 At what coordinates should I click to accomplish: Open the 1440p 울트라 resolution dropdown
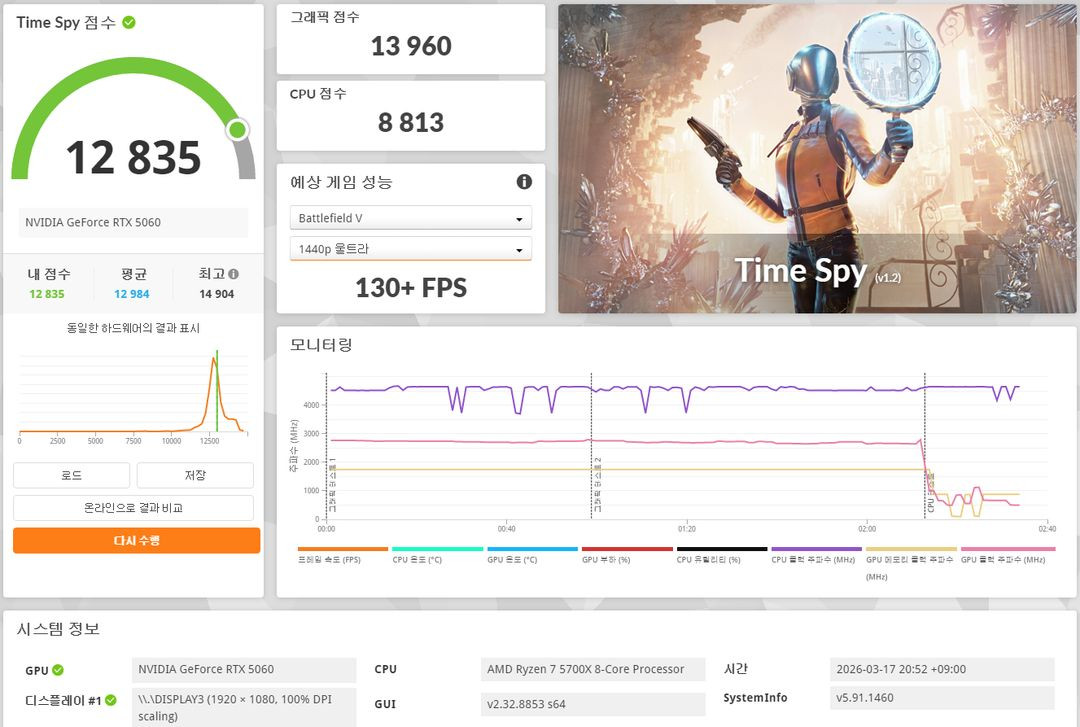410,249
